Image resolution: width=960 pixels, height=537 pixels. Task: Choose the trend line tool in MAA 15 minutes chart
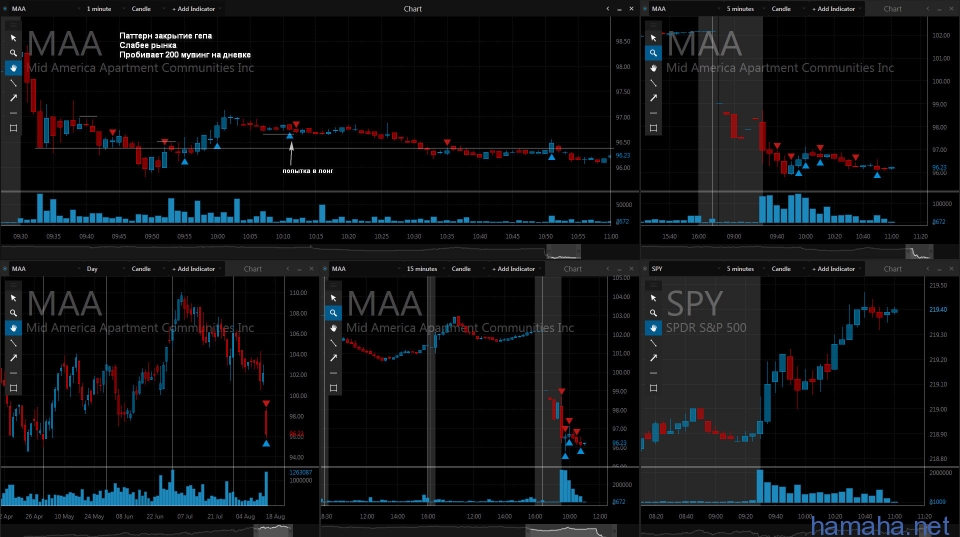tap(333, 343)
